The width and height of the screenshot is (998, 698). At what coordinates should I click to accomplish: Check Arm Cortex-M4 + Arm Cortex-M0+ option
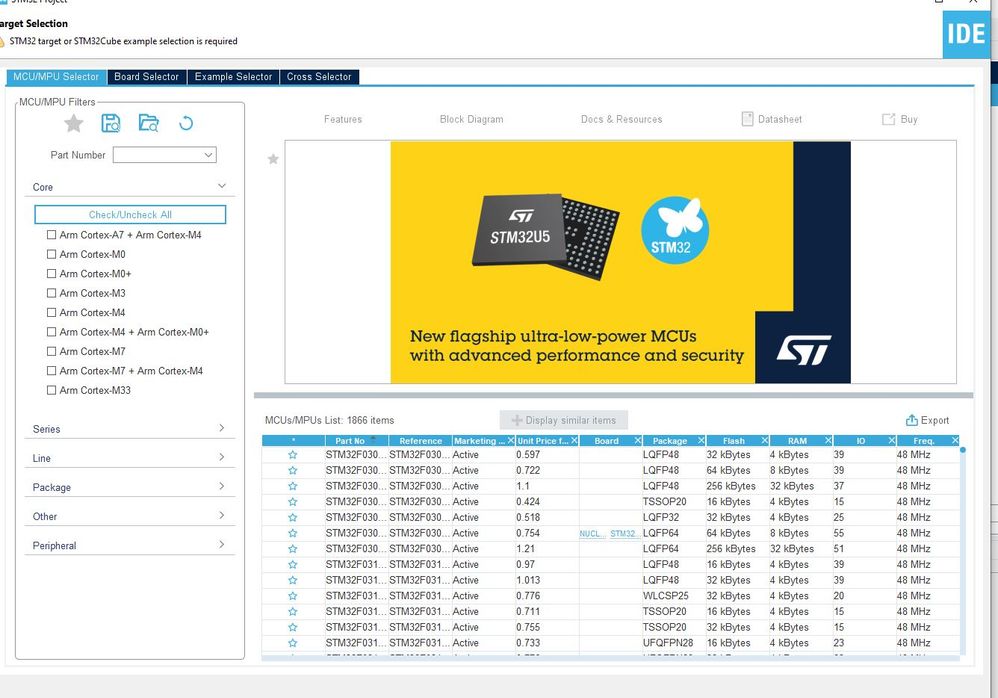click(x=52, y=332)
